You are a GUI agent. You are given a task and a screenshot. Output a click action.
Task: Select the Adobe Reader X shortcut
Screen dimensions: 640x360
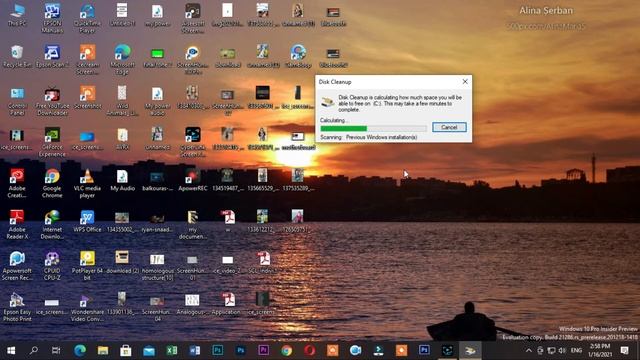[x=17, y=224]
